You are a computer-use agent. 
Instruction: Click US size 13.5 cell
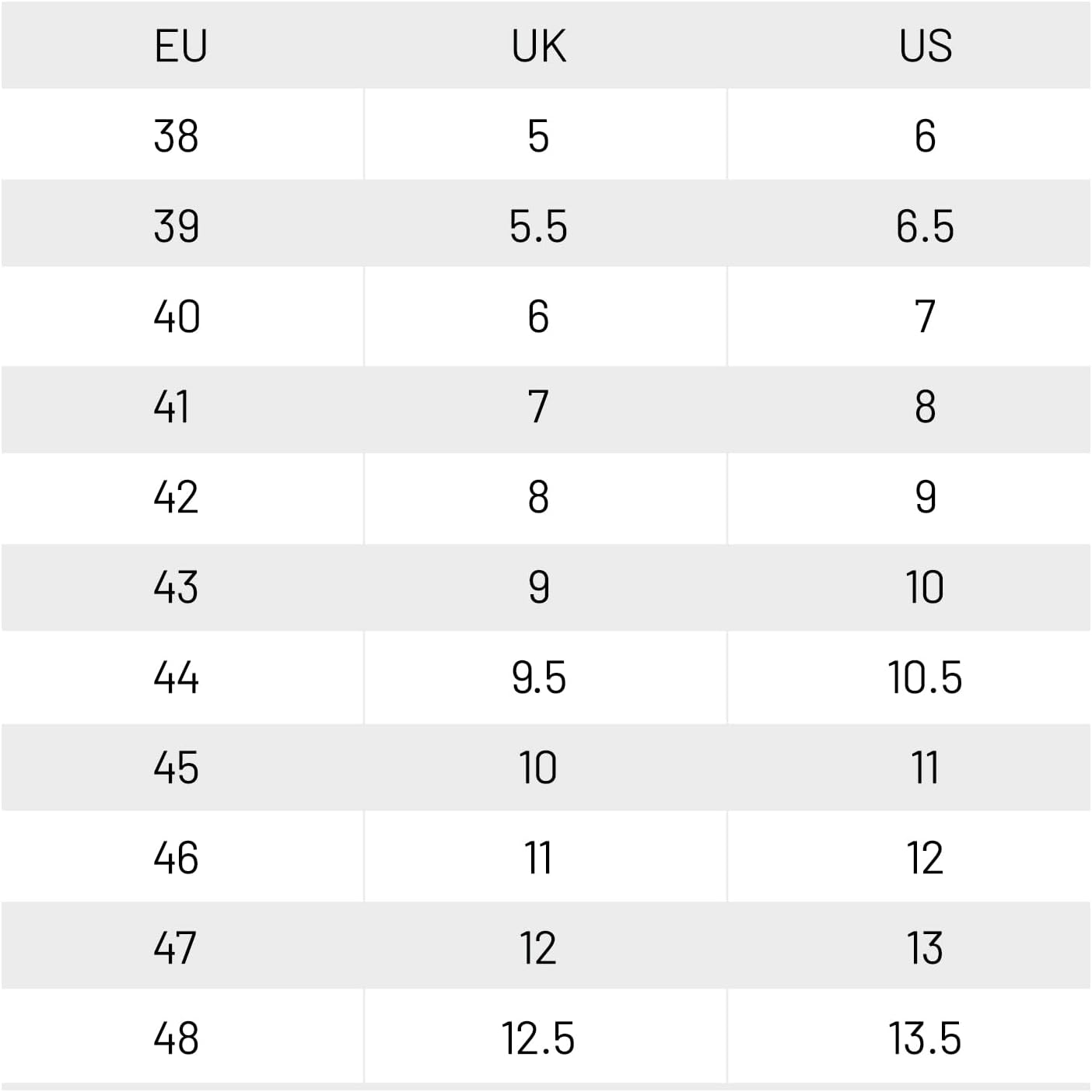point(925,1038)
